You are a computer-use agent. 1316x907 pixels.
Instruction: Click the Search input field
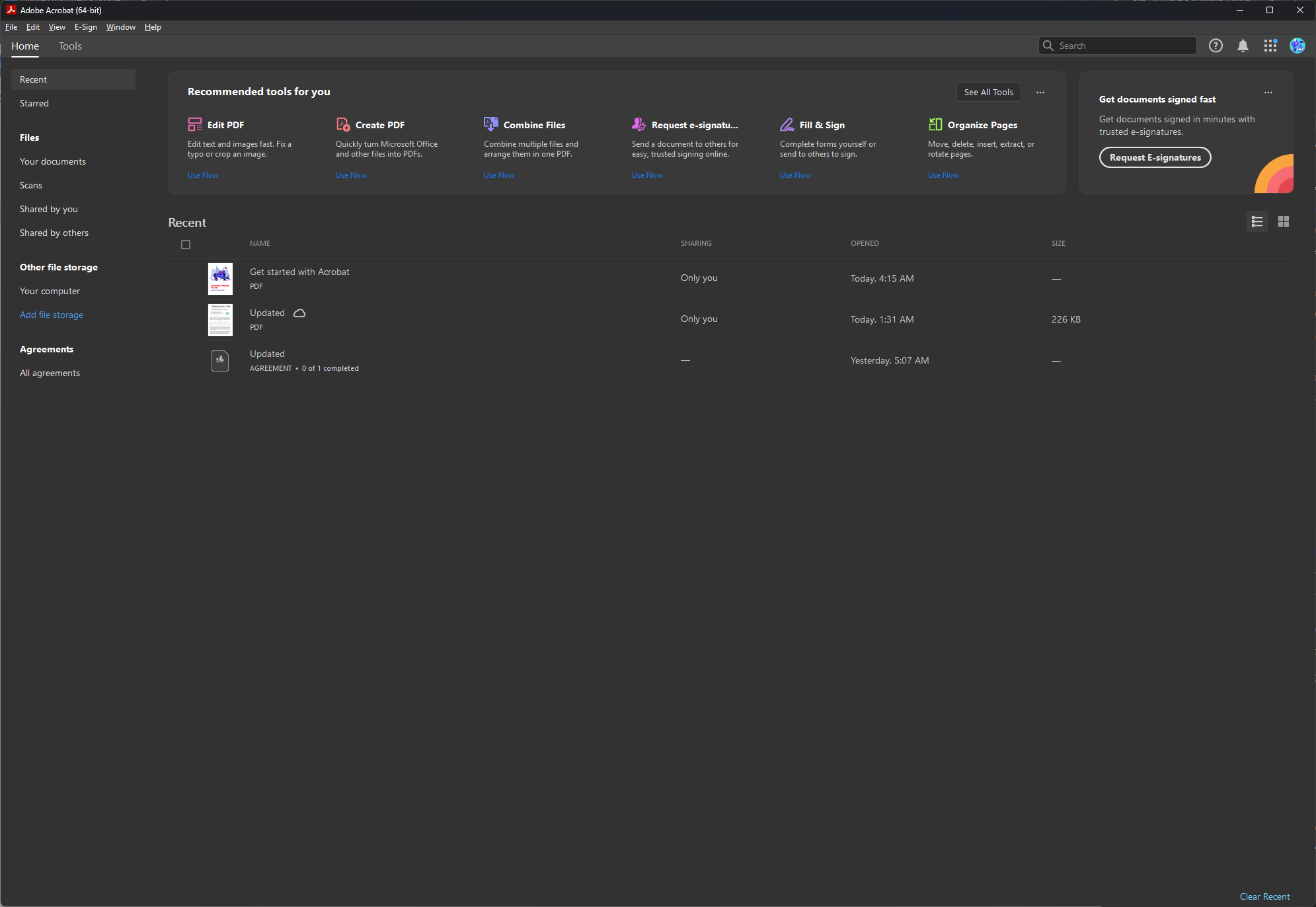pos(1124,46)
